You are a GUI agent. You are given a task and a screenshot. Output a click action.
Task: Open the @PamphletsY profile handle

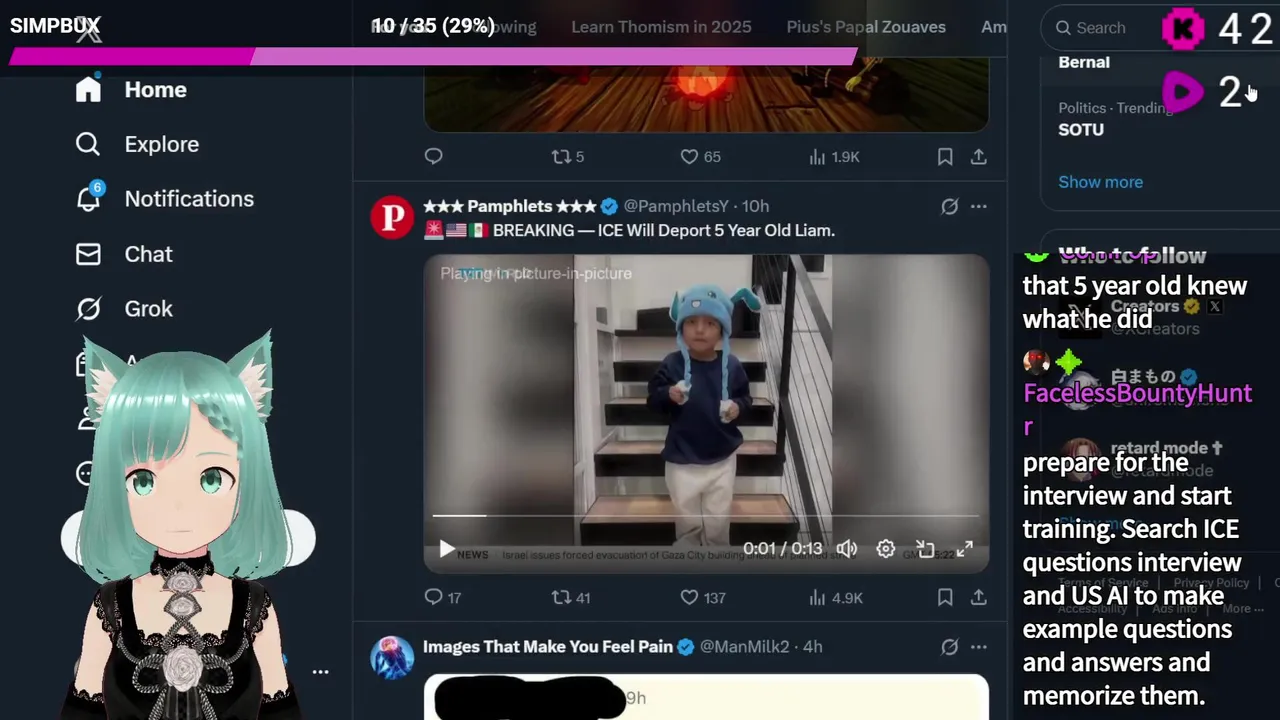point(676,206)
